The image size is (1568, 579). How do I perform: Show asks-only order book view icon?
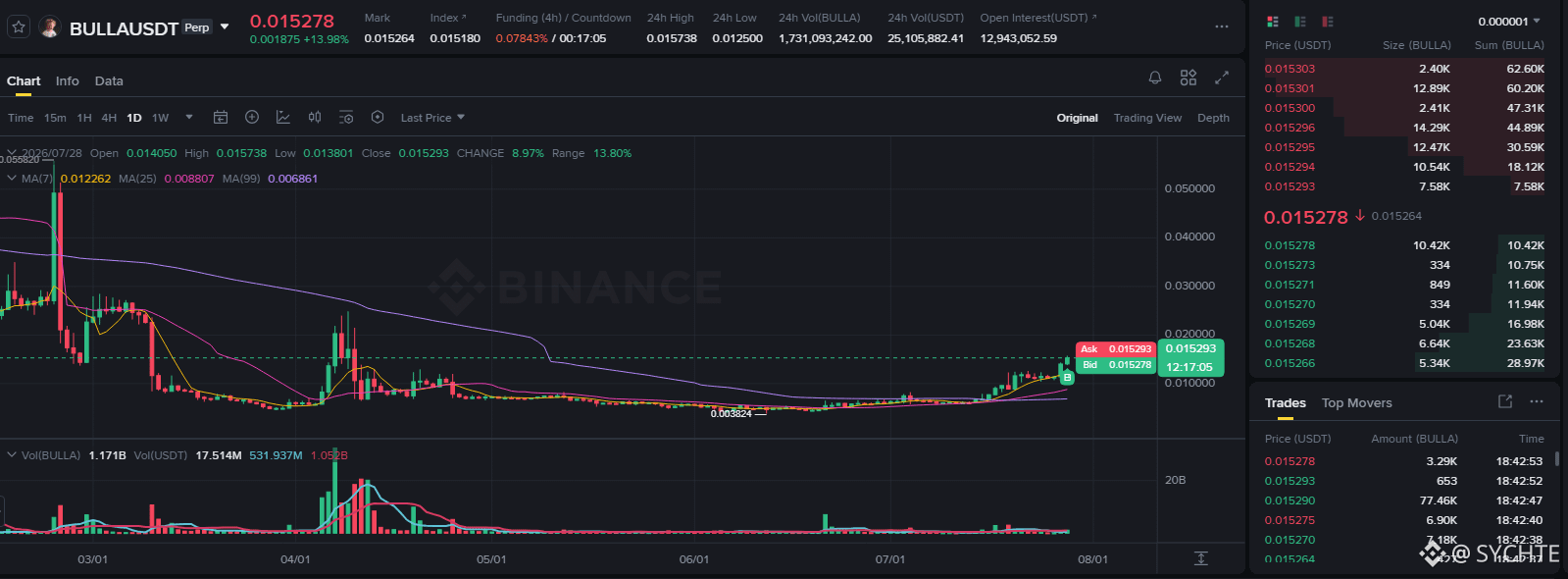1328,22
